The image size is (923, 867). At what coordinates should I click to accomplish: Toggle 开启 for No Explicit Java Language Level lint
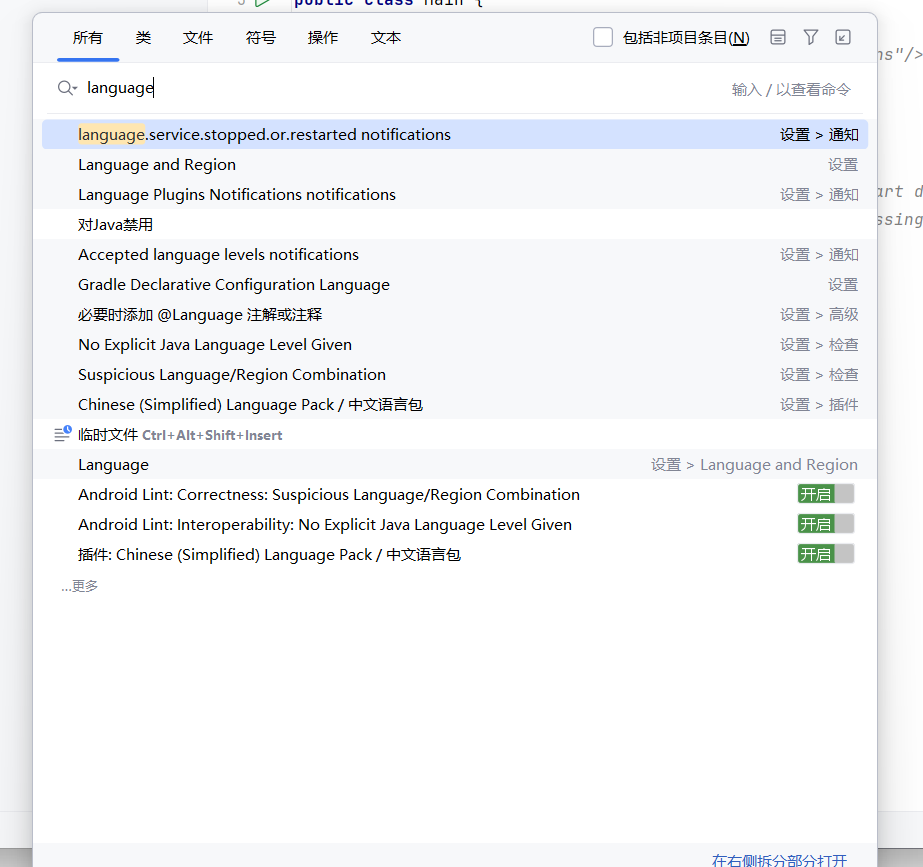(x=825, y=523)
